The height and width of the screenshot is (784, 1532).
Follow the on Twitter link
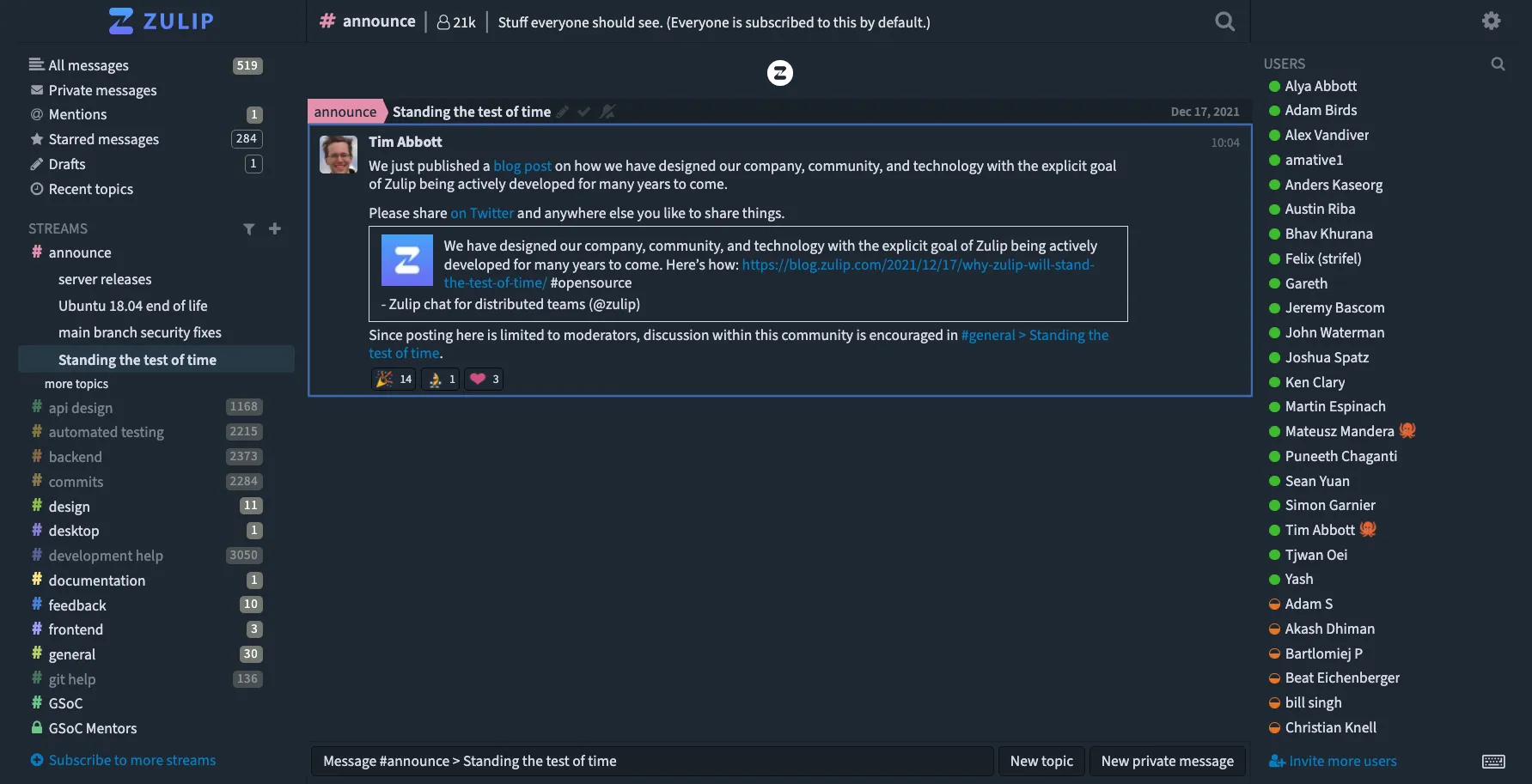click(482, 213)
